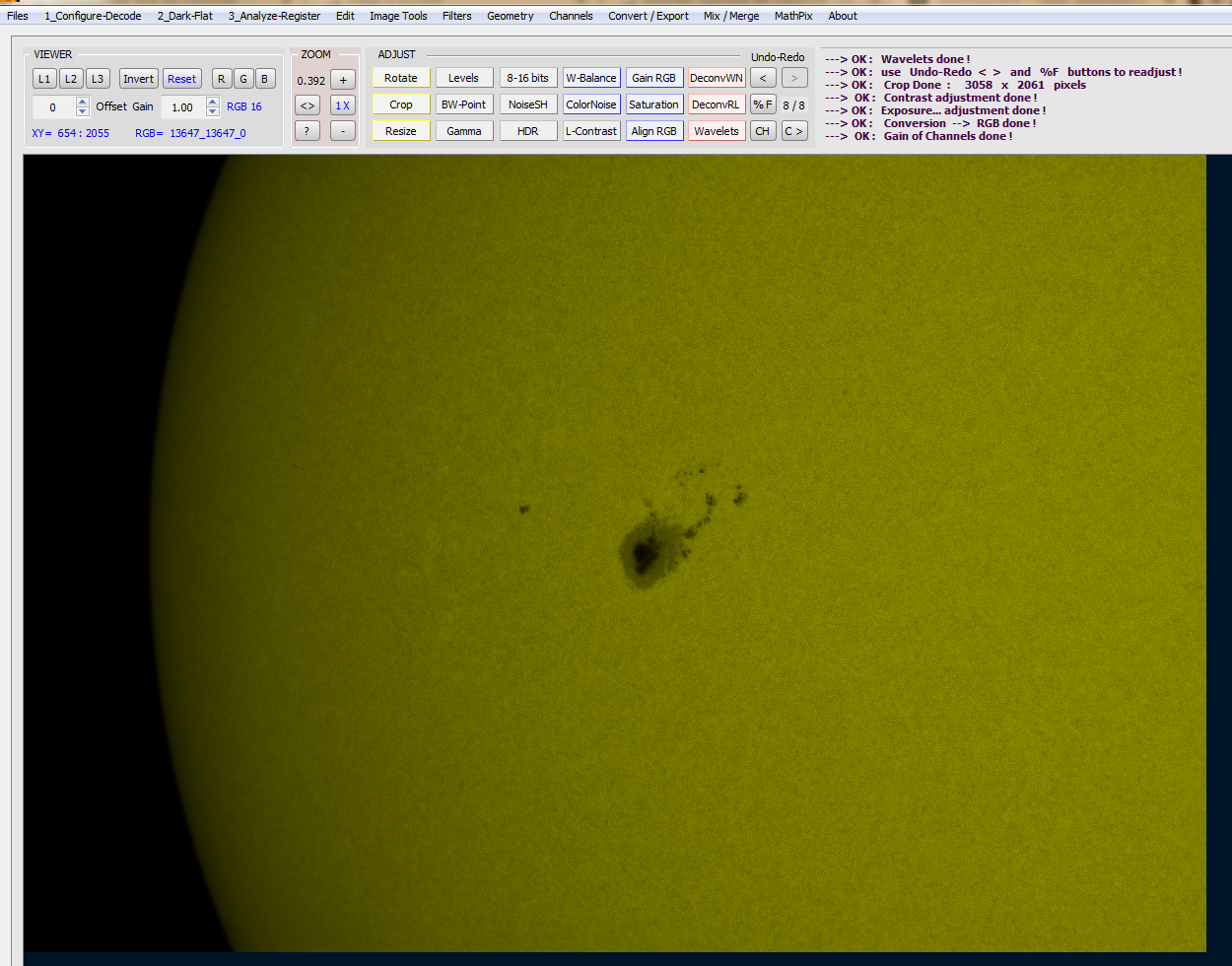Open the Rotate tool

coord(401,77)
